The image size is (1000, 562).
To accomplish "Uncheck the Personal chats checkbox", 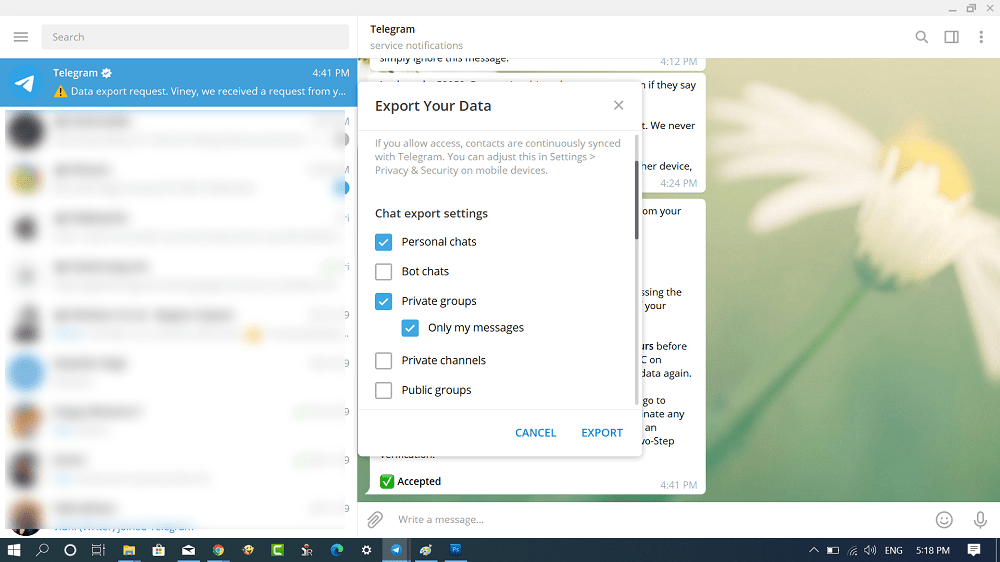I will pos(383,242).
